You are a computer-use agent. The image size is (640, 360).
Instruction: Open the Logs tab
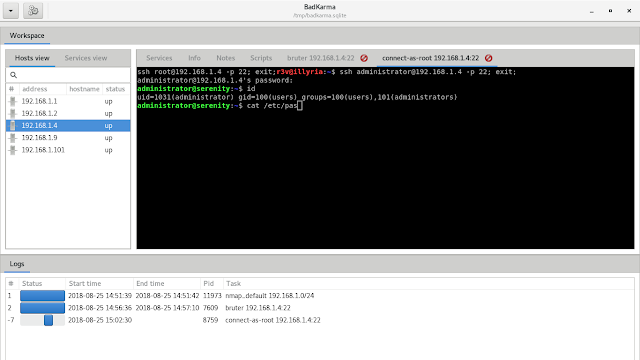pyautogui.click(x=17, y=264)
